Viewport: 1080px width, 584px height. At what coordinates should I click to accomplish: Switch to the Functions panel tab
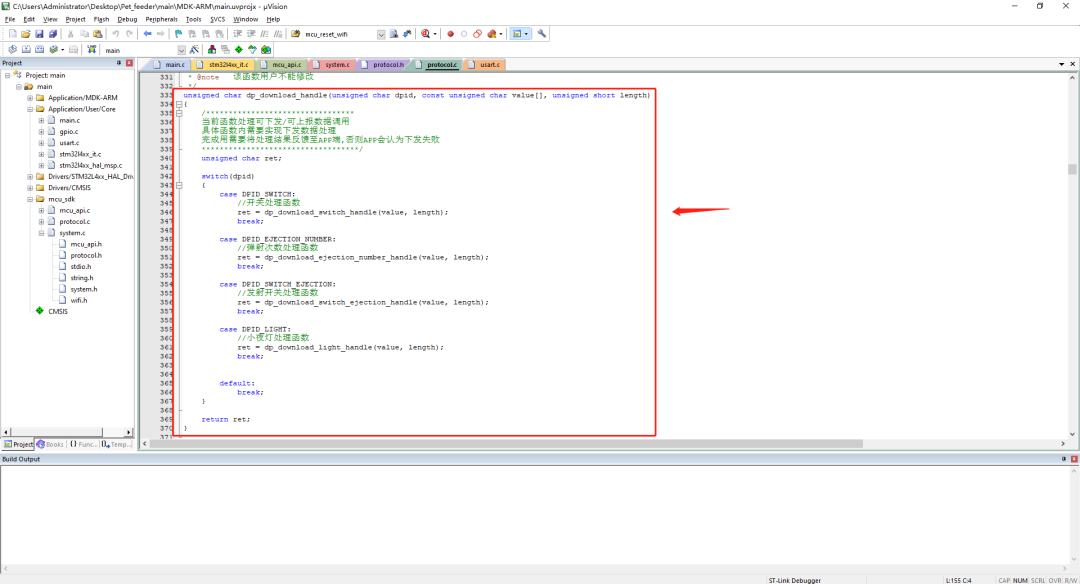(83, 444)
